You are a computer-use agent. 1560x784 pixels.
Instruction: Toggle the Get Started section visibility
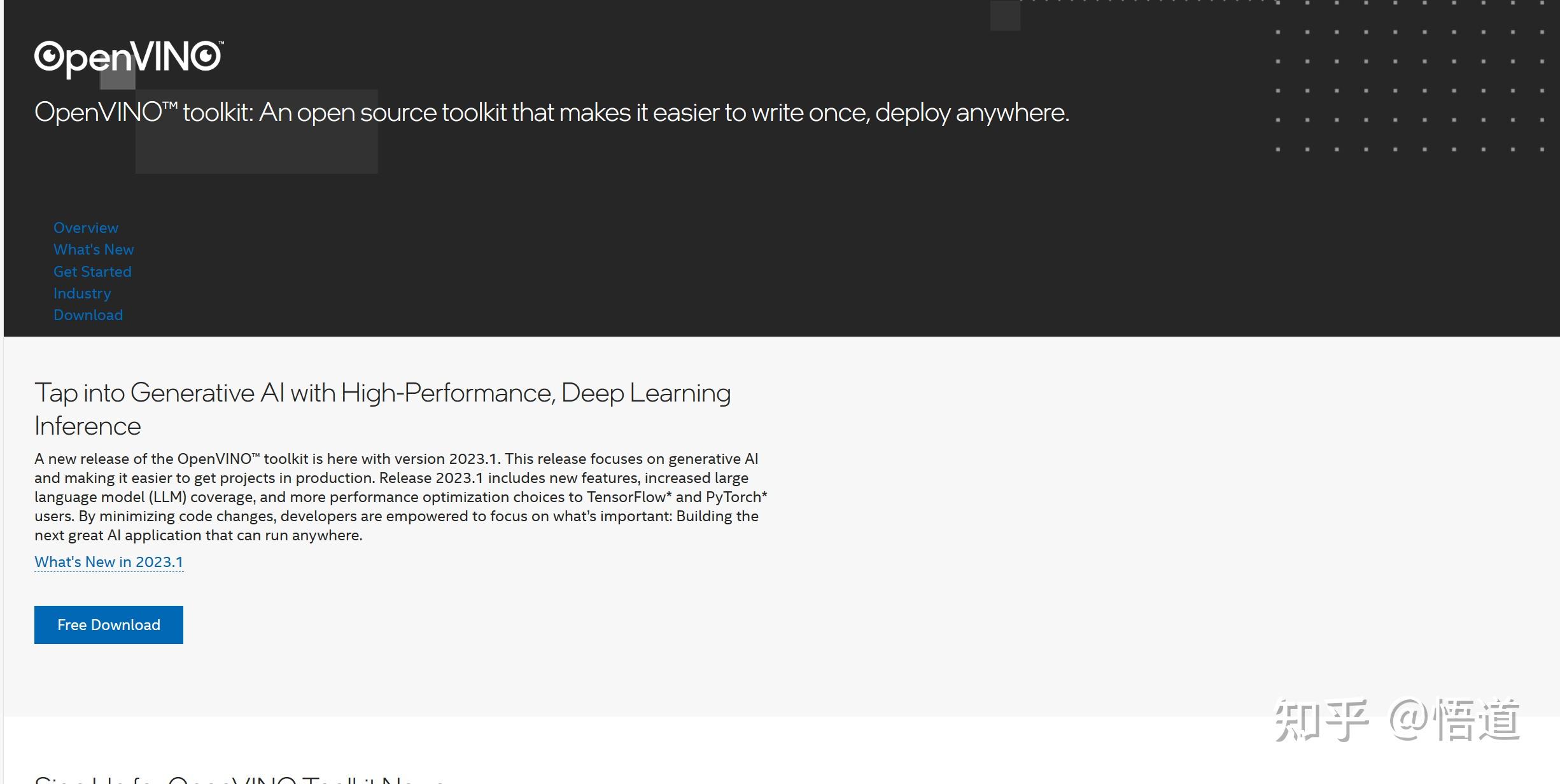[x=92, y=271]
